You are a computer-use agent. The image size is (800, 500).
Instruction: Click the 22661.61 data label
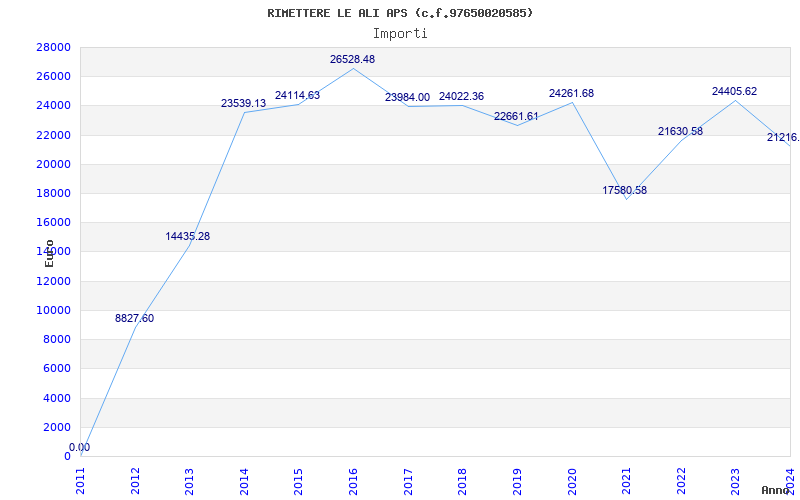(516, 116)
